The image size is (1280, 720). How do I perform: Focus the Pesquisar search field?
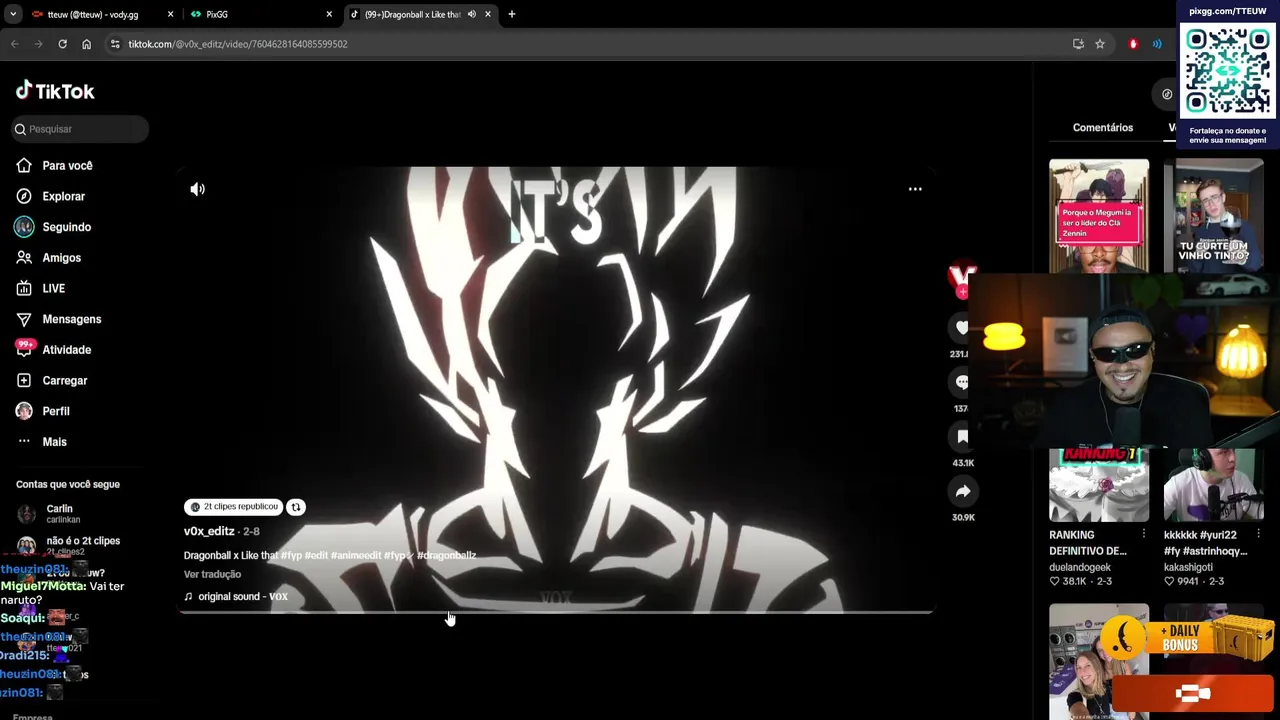tap(81, 129)
